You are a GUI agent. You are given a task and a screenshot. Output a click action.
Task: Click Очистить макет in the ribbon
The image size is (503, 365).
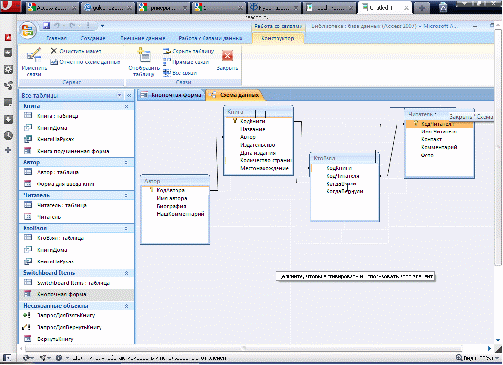[x=76, y=51]
